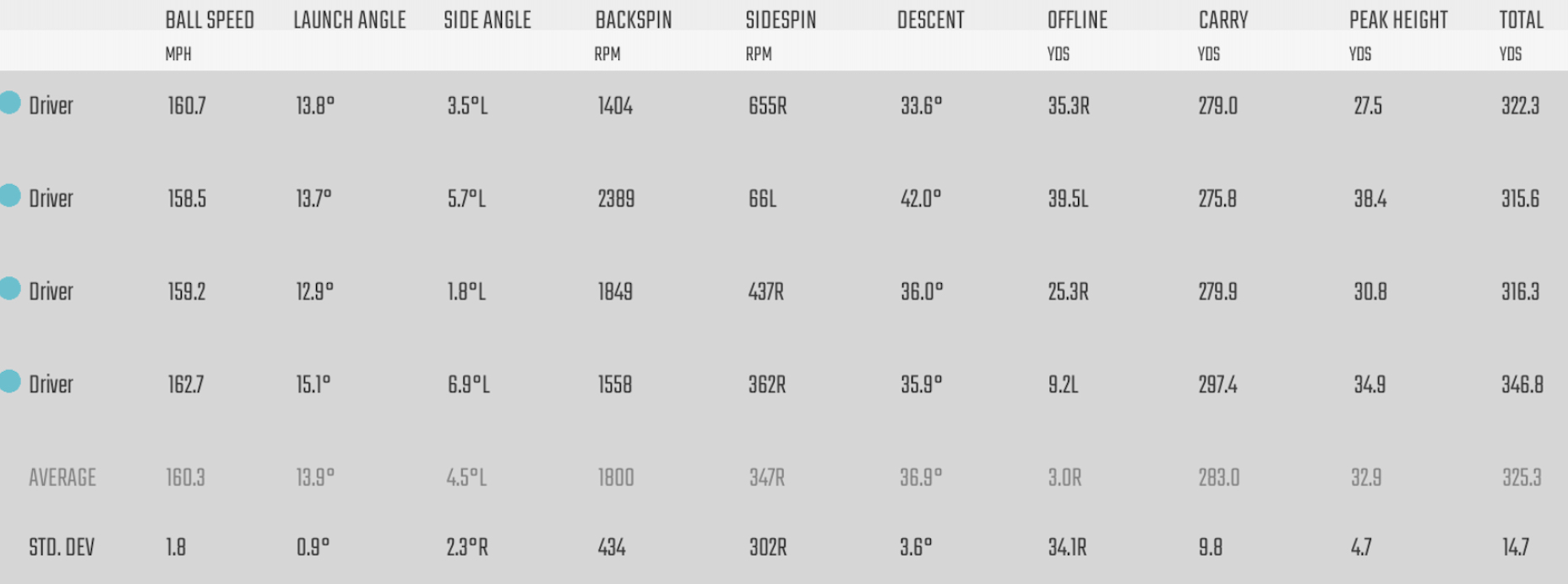Click the teal dot next to the 159.2 mph Driver
This screenshot has height=584, width=1568.
point(10,289)
